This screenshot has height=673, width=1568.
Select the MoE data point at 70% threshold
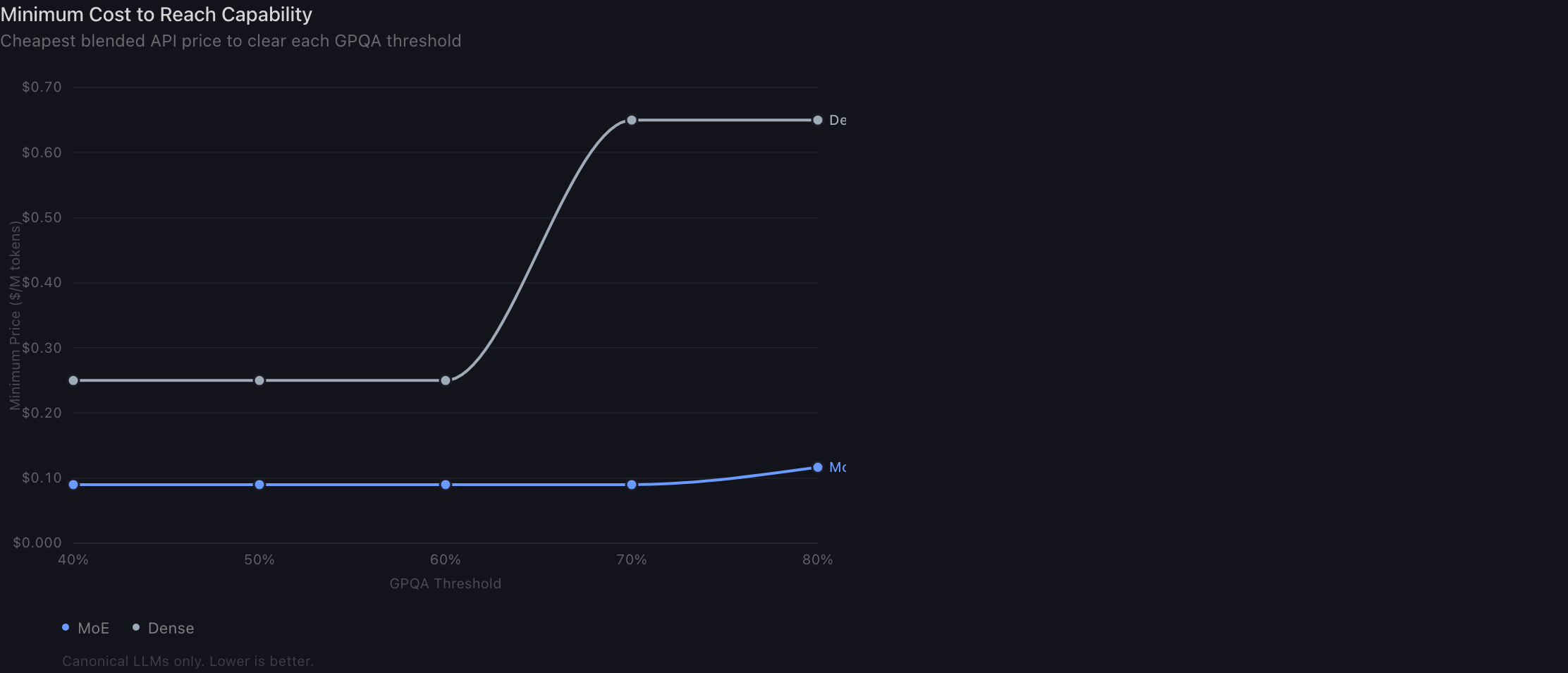tap(632, 485)
